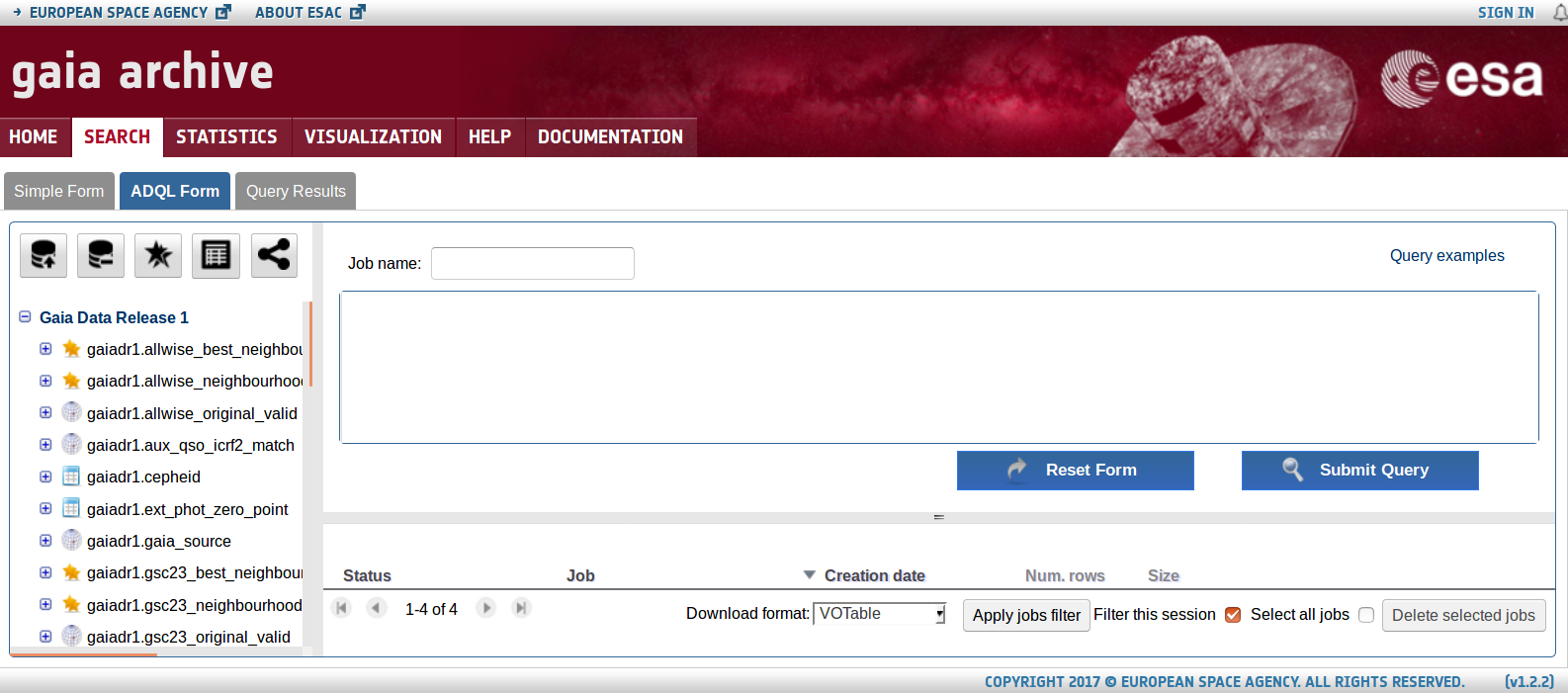
Task: Switch to the Query Results tab
Action: 296,192
